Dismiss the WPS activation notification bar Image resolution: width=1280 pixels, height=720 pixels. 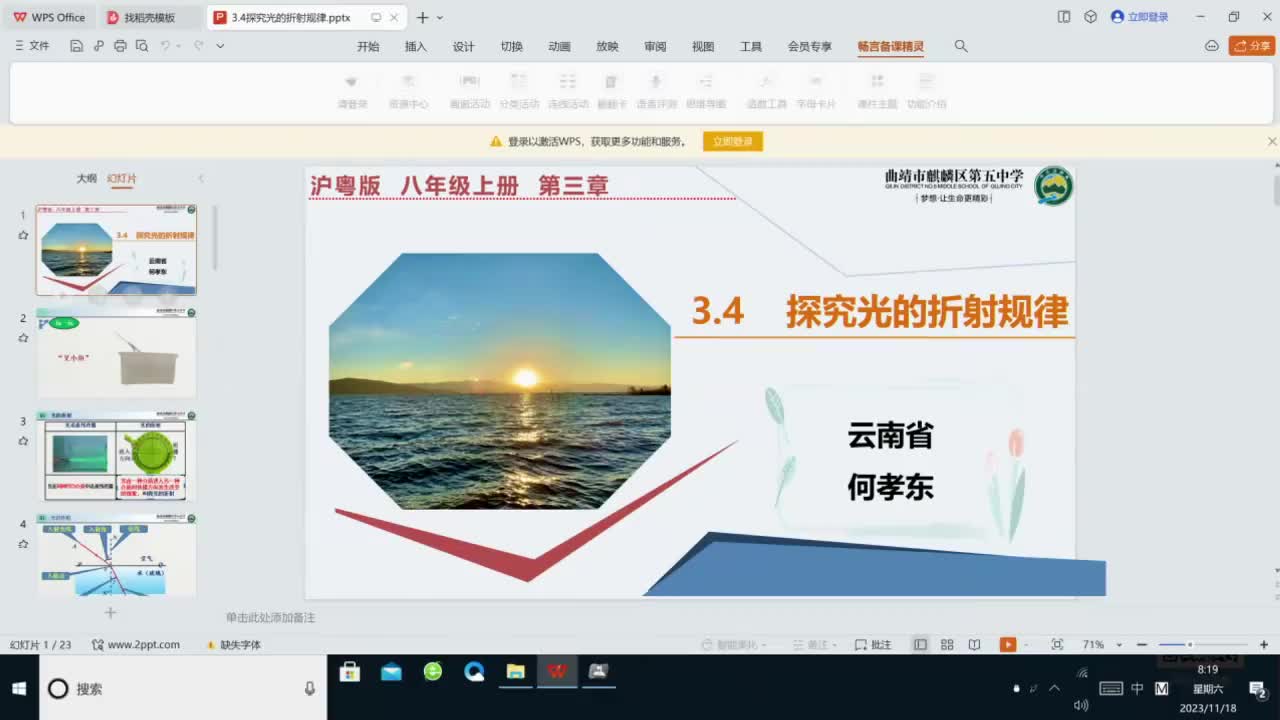[1272, 142]
